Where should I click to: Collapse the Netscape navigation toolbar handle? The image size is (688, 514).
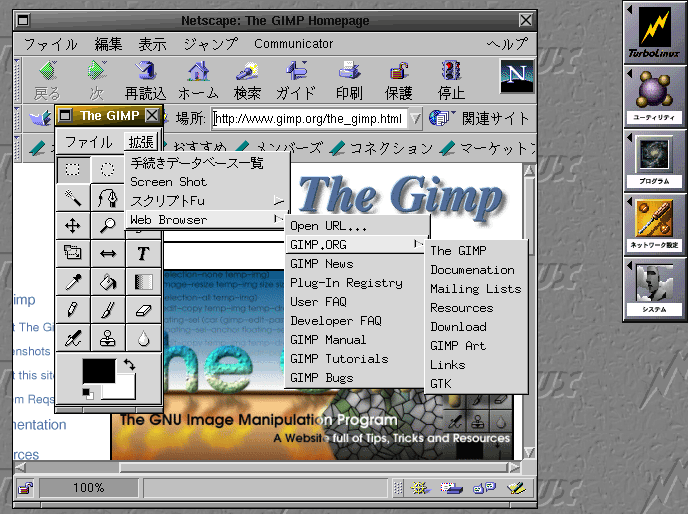[17, 80]
